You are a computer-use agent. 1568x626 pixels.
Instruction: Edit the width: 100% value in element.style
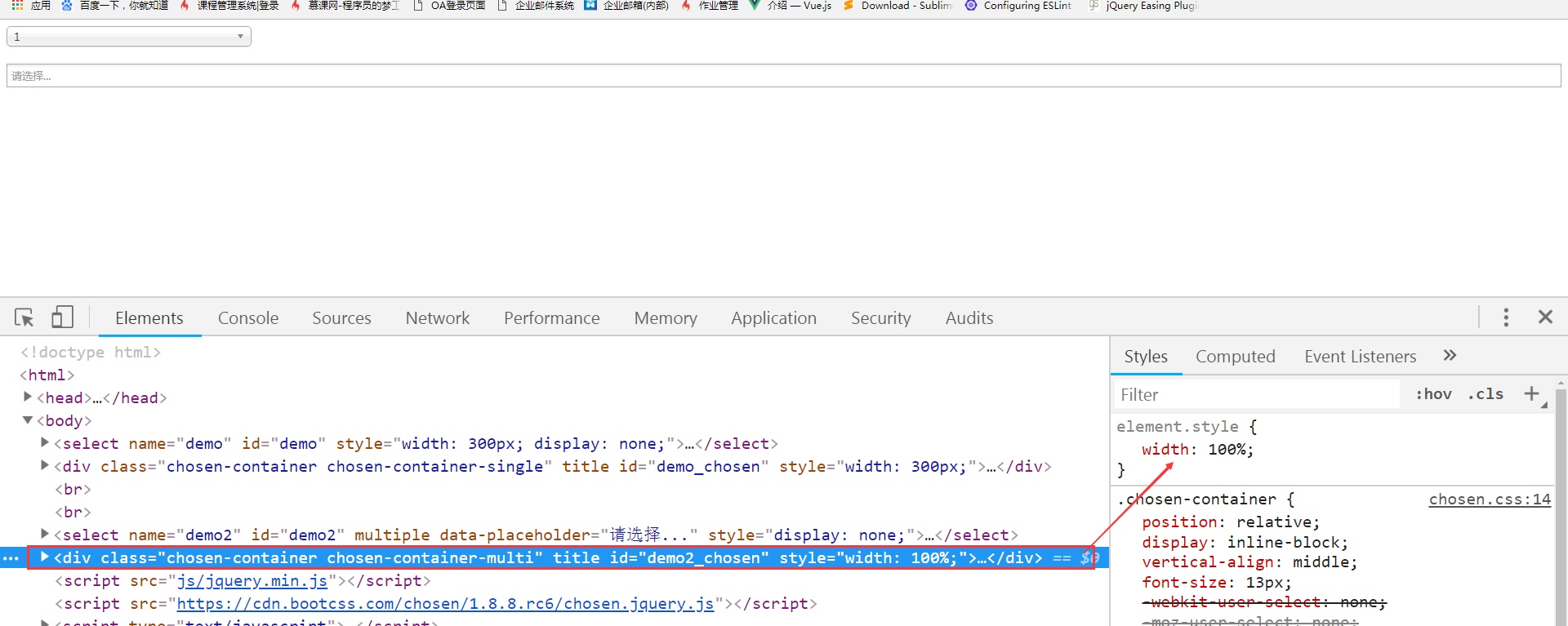[x=1230, y=450]
